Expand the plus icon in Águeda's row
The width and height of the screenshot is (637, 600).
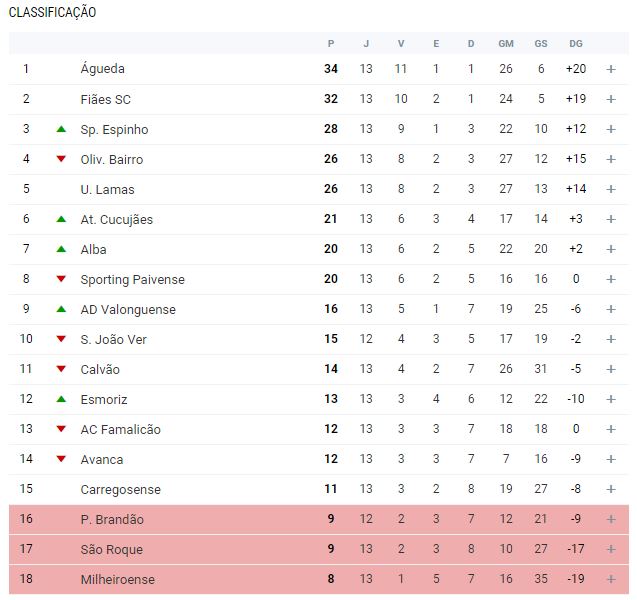[610, 69]
